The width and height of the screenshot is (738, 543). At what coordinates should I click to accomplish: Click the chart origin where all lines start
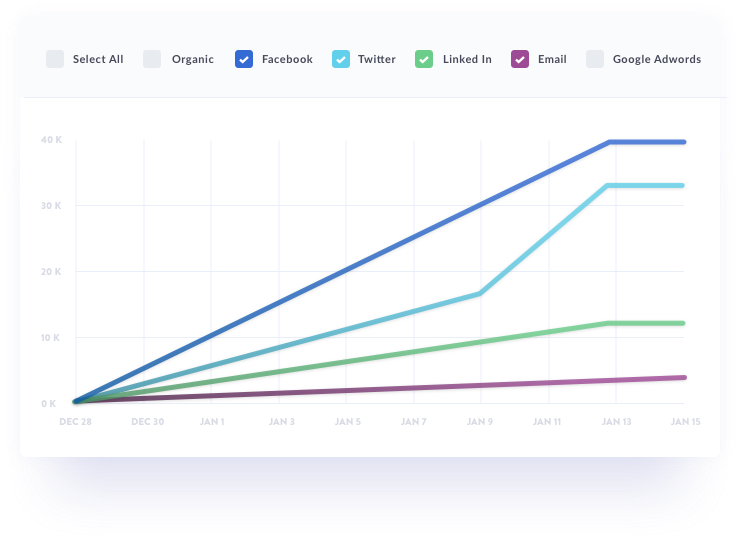click(76, 402)
